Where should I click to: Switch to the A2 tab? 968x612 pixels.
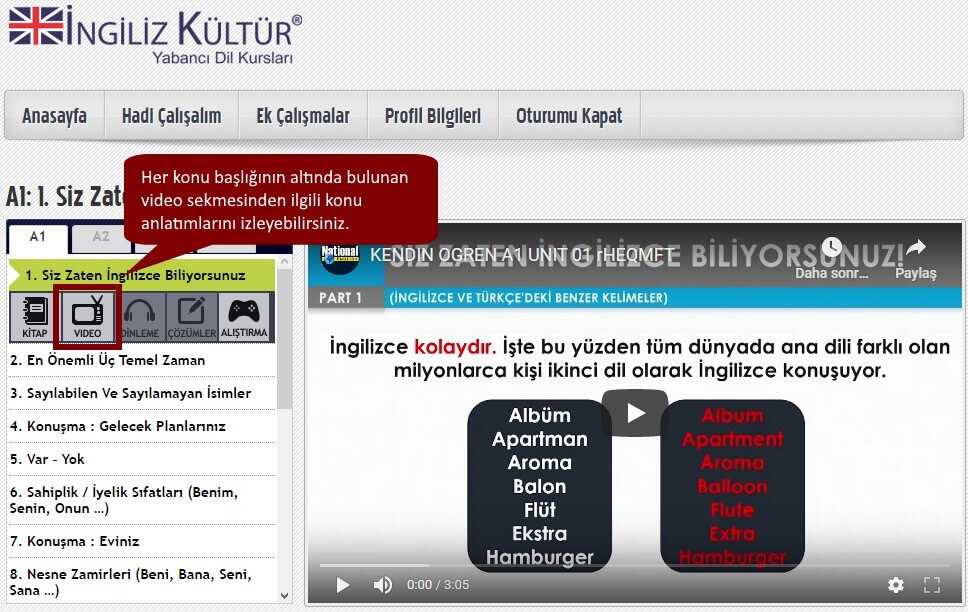click(x=103, y=237)
